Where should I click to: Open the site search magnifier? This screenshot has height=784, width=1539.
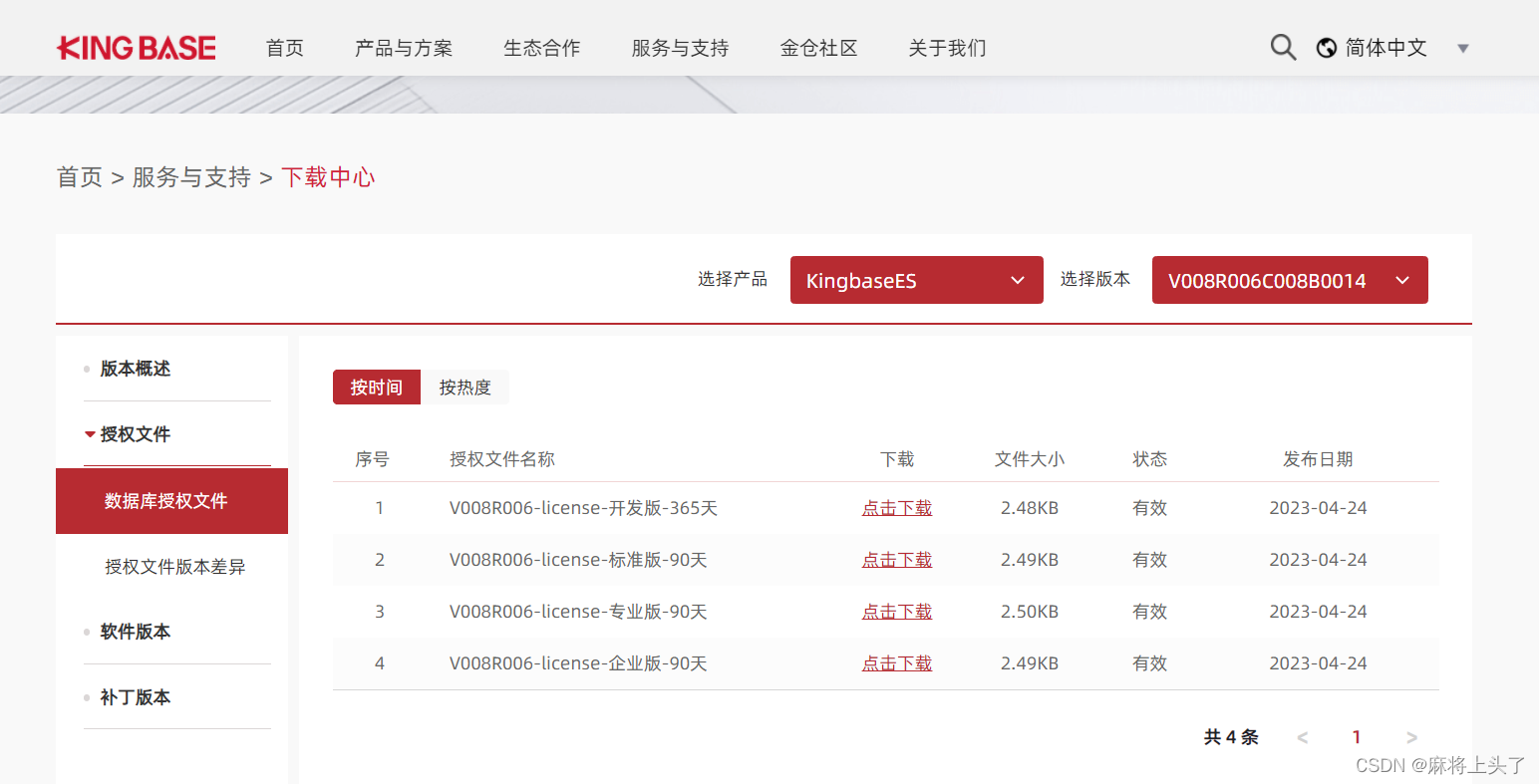[1282, 47]
